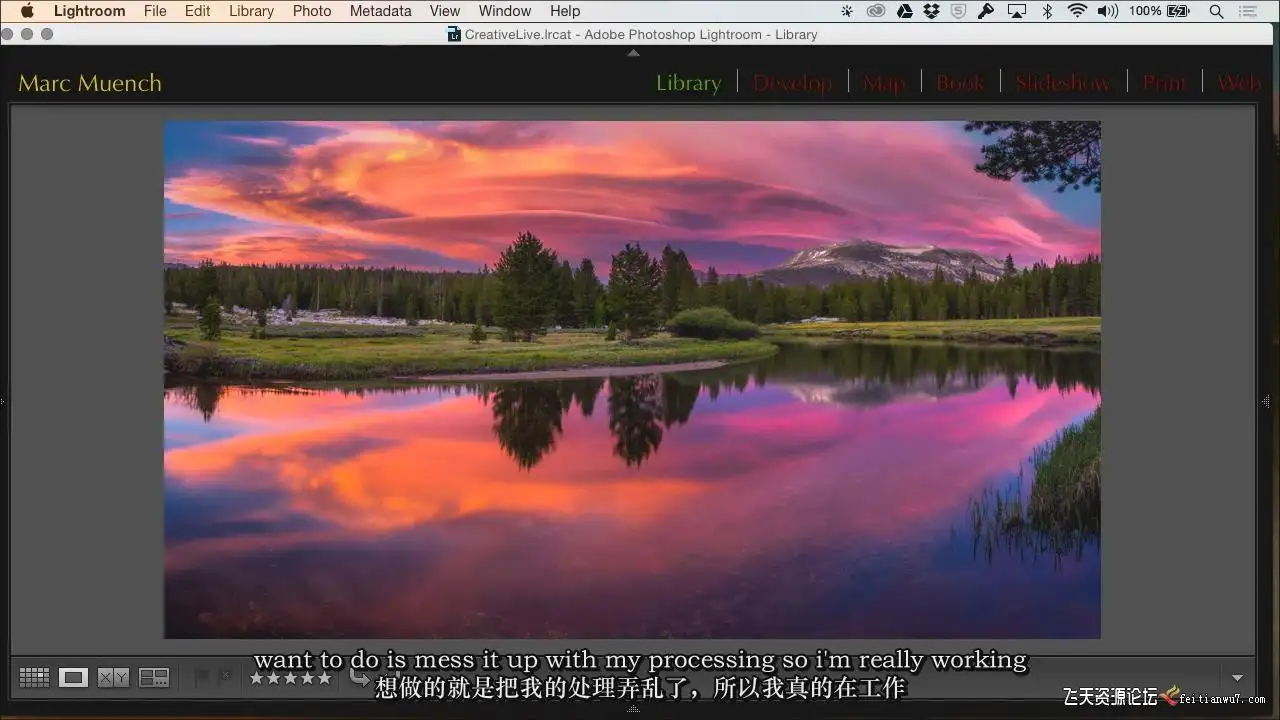Screen dimensions: 1280x720
Task: Switch to the Web module
Action: [1239, 83]
